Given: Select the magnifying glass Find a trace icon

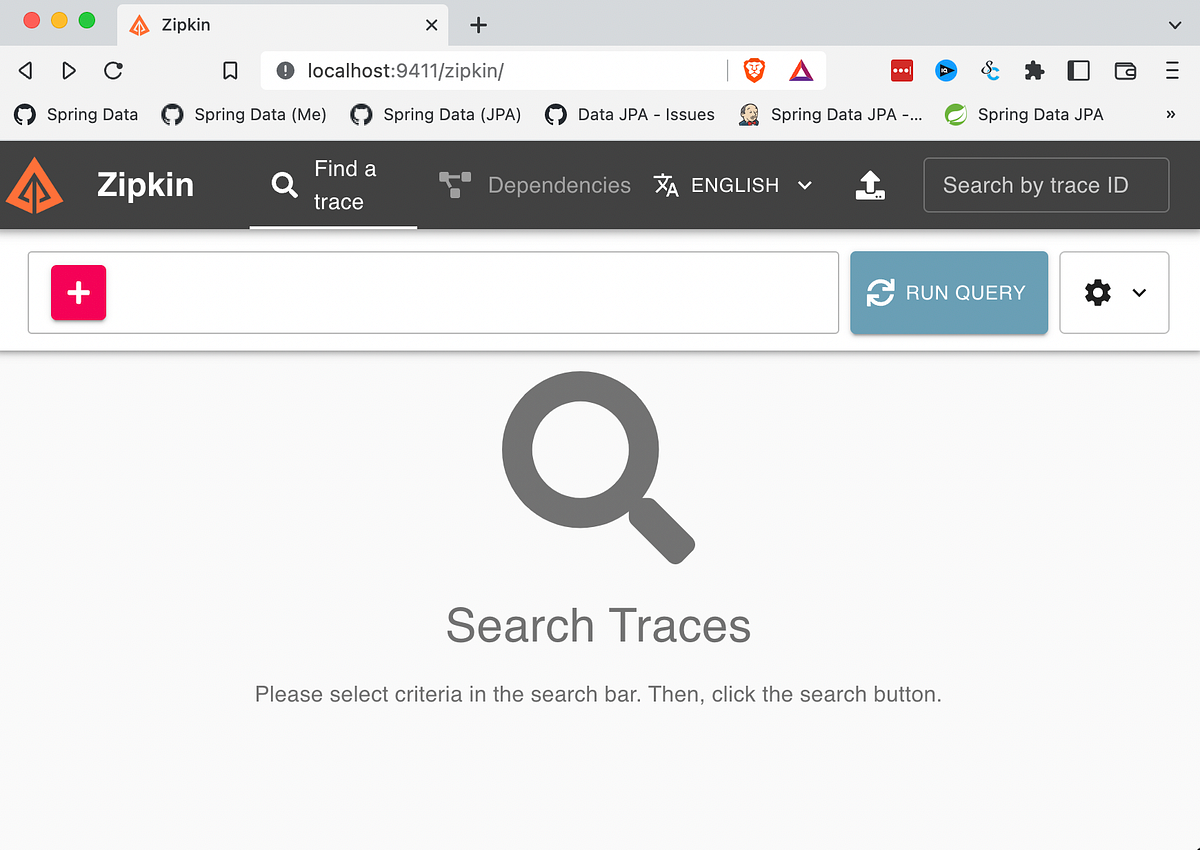Looking at the screenshot, I should tap(283, 184).
